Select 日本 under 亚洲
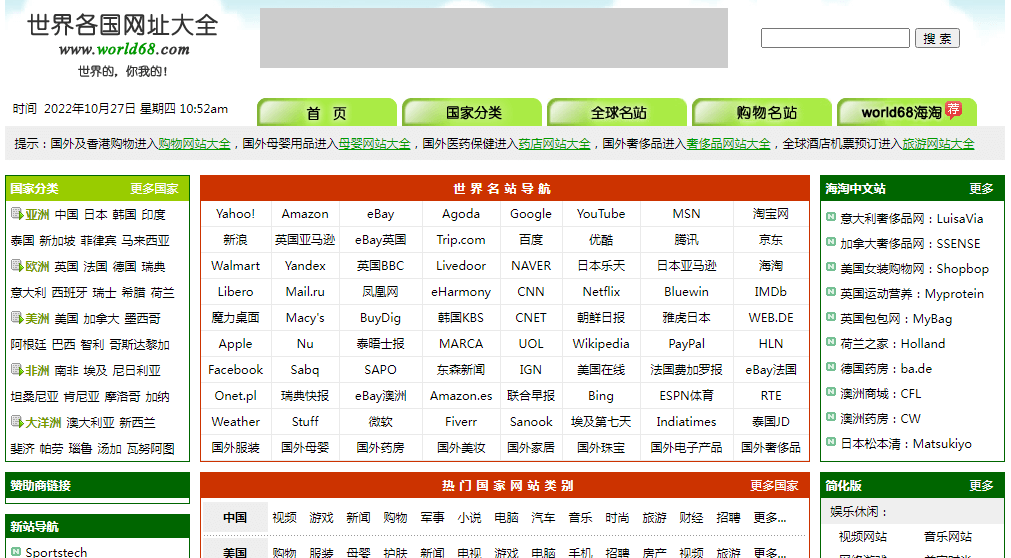 [95, 214]
